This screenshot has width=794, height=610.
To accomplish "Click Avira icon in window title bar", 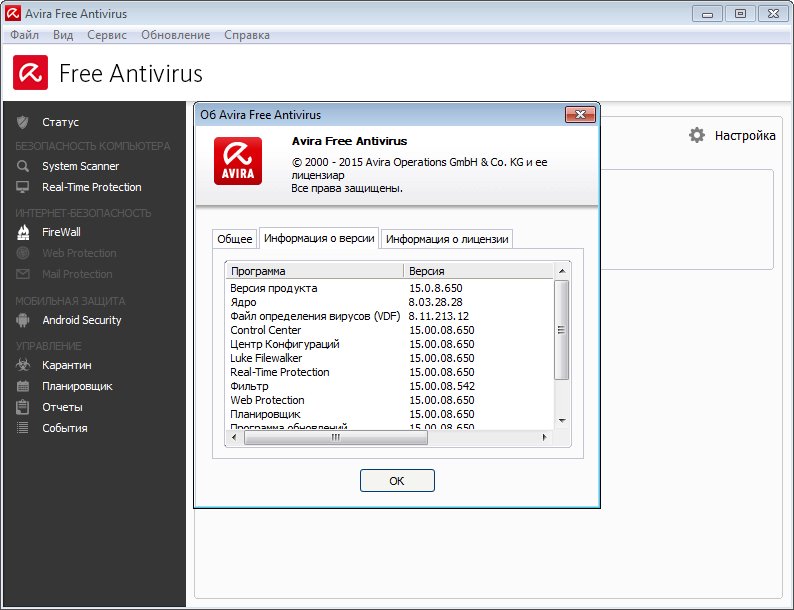I will (x=13, y=13).
